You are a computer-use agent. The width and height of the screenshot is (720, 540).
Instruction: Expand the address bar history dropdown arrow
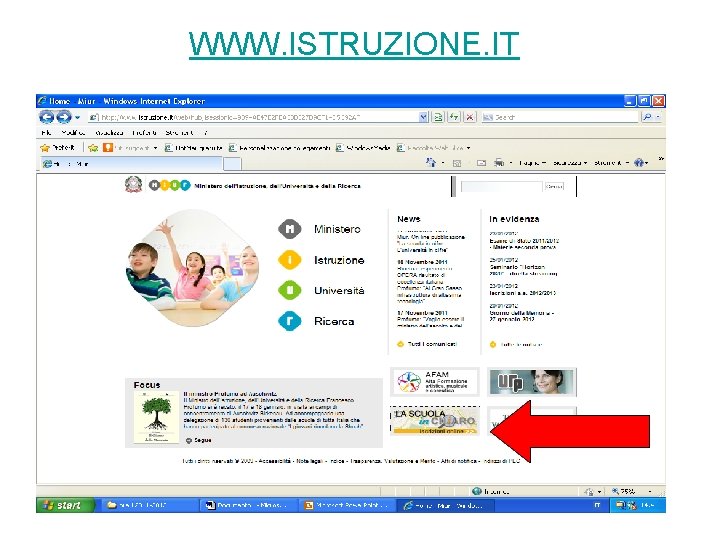(x=423, y=118)
